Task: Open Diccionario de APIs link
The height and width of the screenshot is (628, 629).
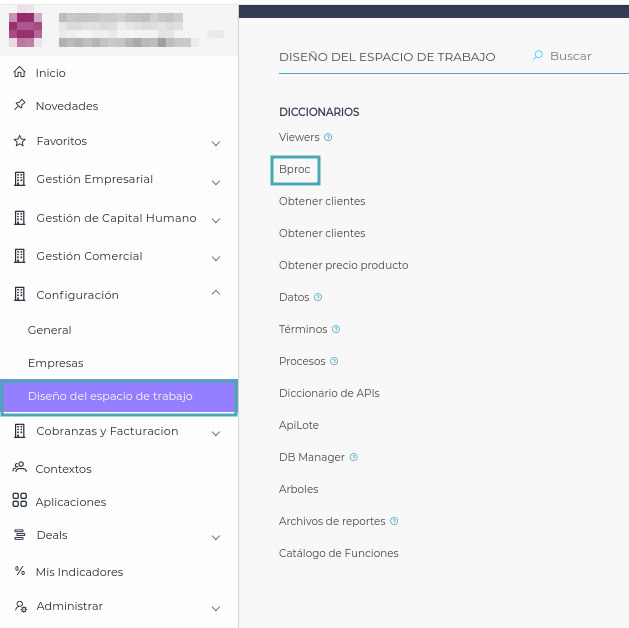Action: [x=329, y=393]
